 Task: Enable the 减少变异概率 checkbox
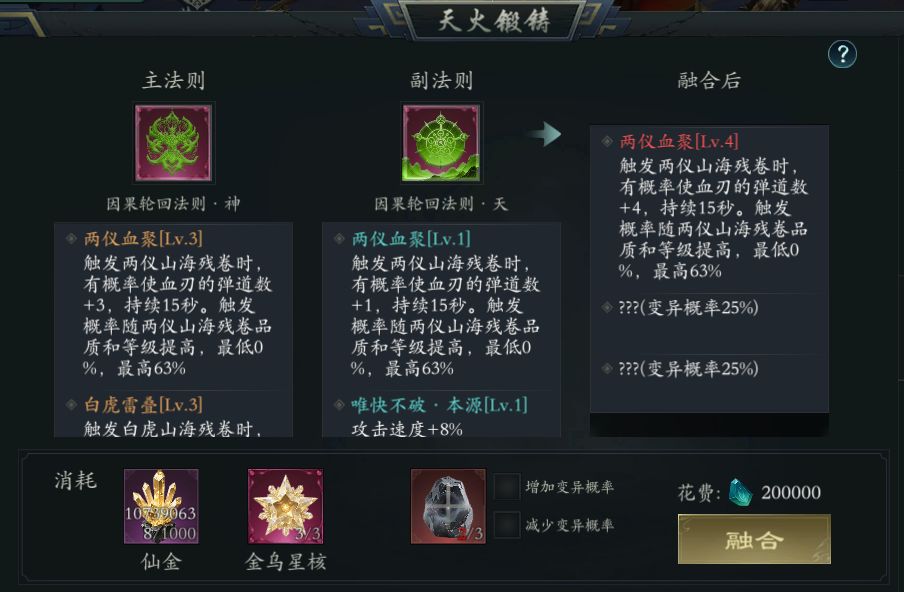click(507, 525)
